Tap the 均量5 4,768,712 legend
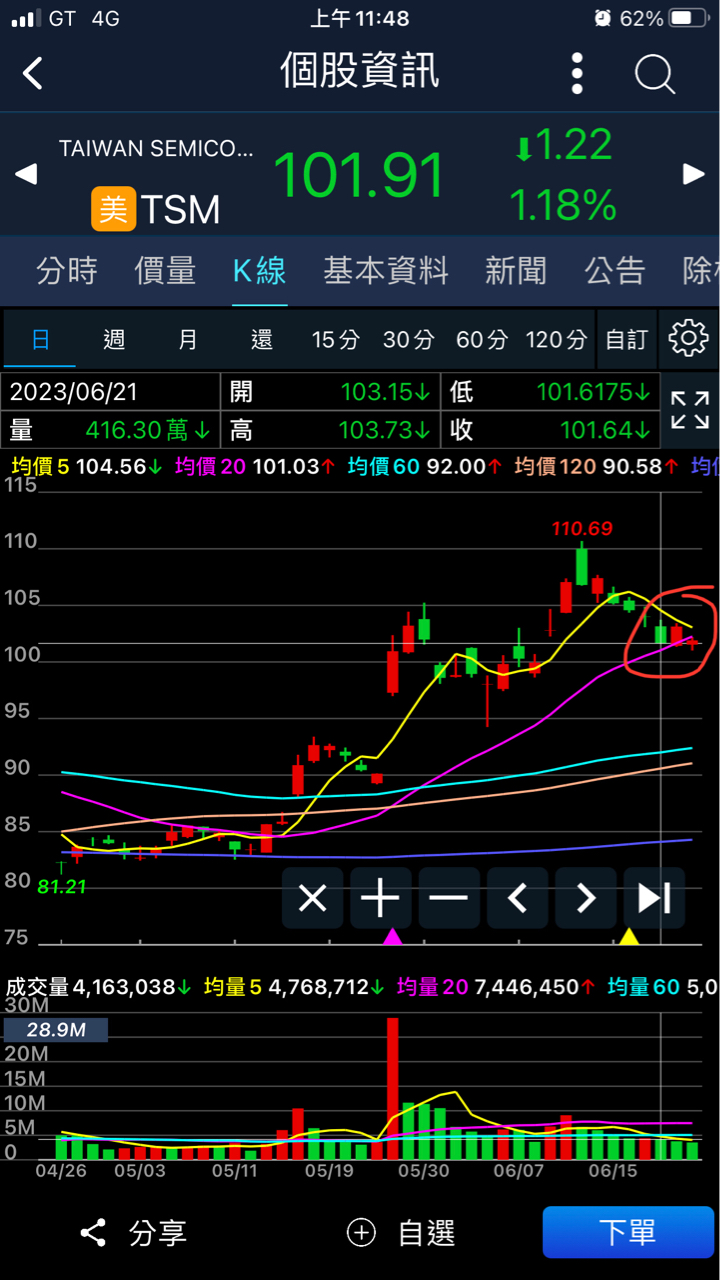The width and height of the screenshot is (720, 1280). coord(296,987)
